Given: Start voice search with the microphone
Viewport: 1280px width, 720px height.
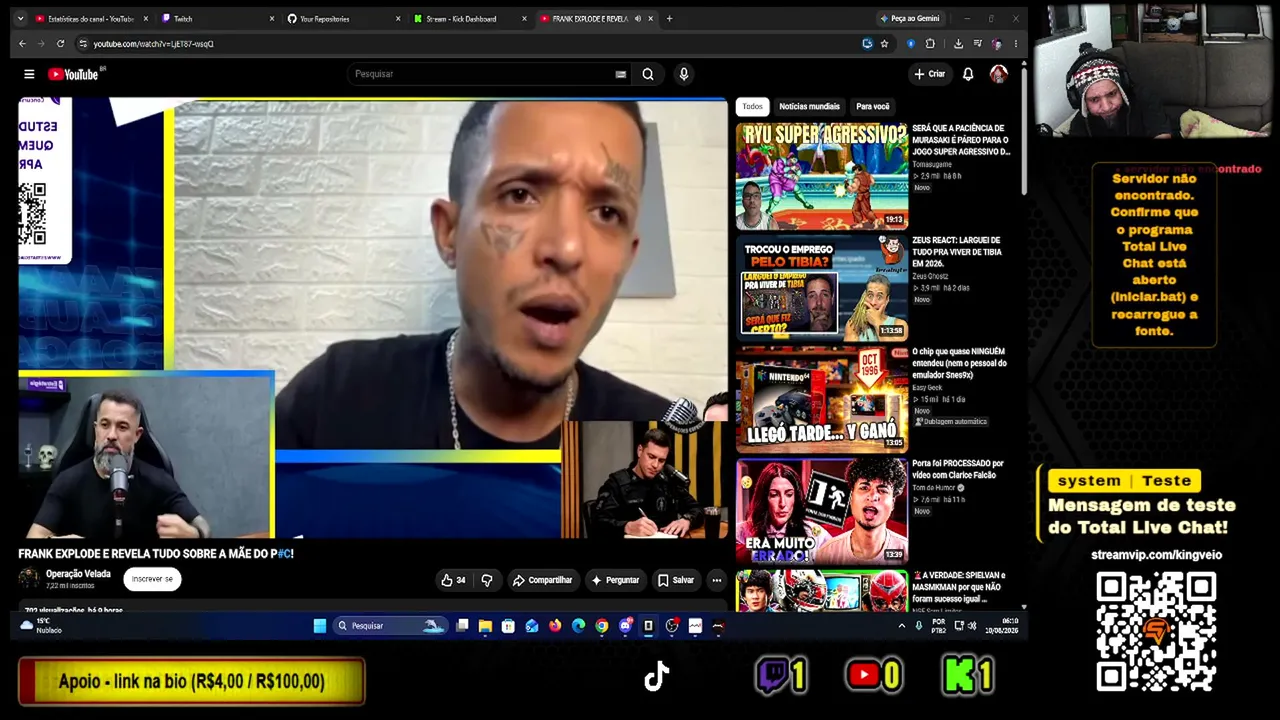Looking at the screenshot, I should [x=684, y=74].
